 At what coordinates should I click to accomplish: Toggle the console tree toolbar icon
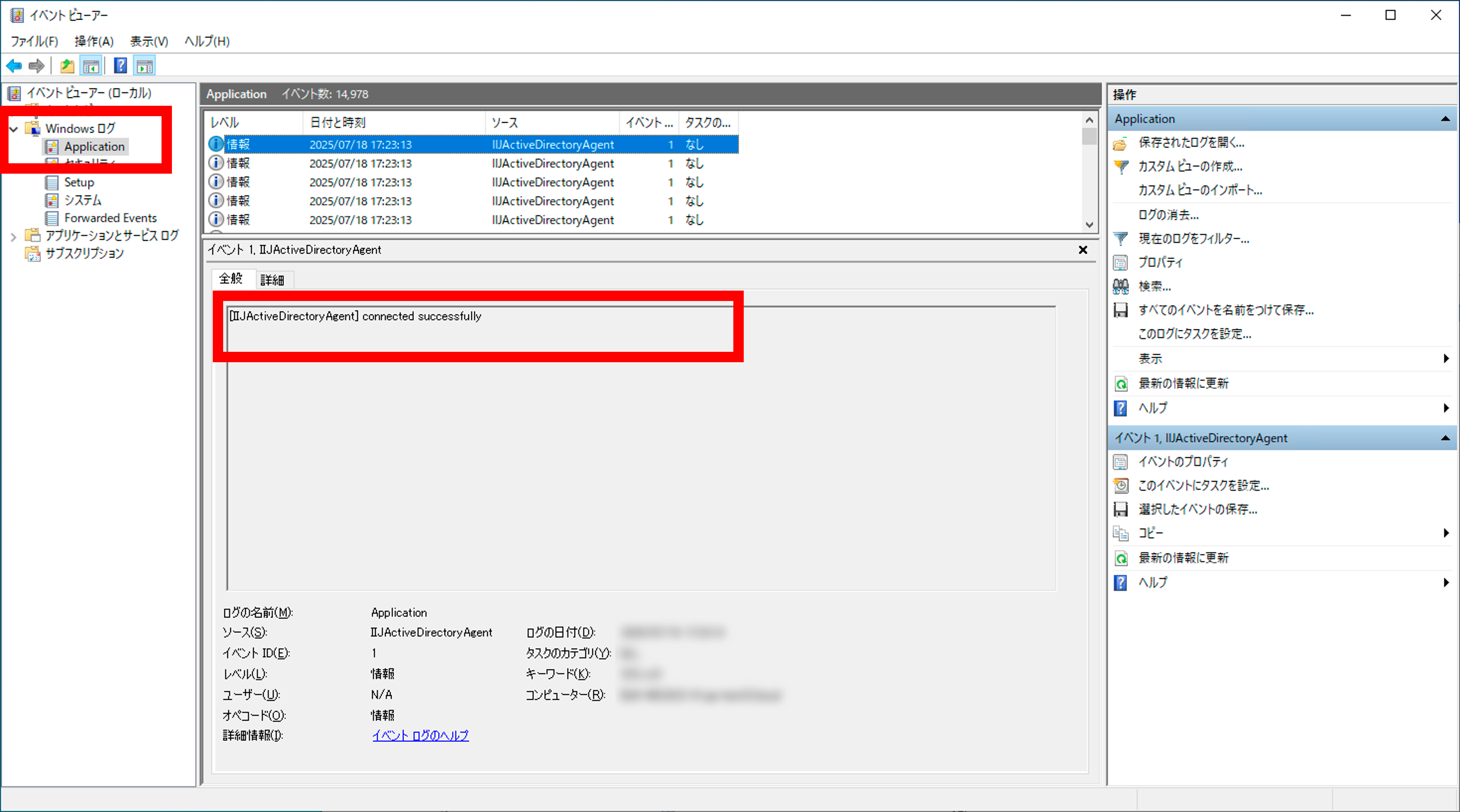(91, 66)
